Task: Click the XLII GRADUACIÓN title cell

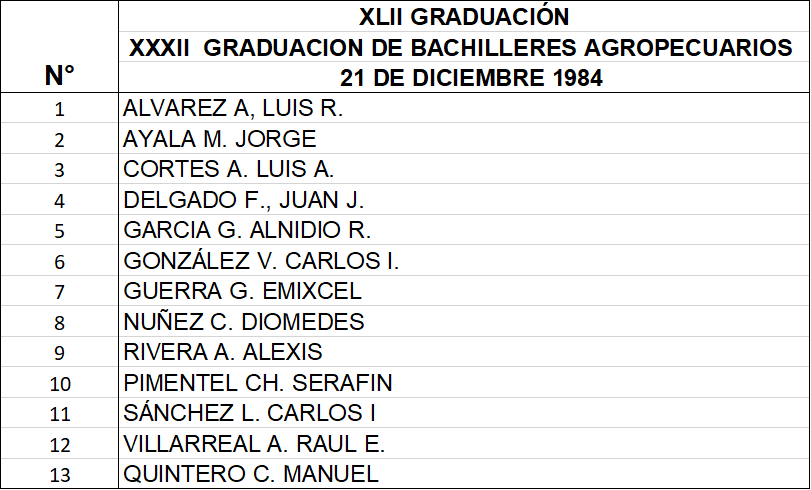Action: pyautogui.click(x=464, y=17)
